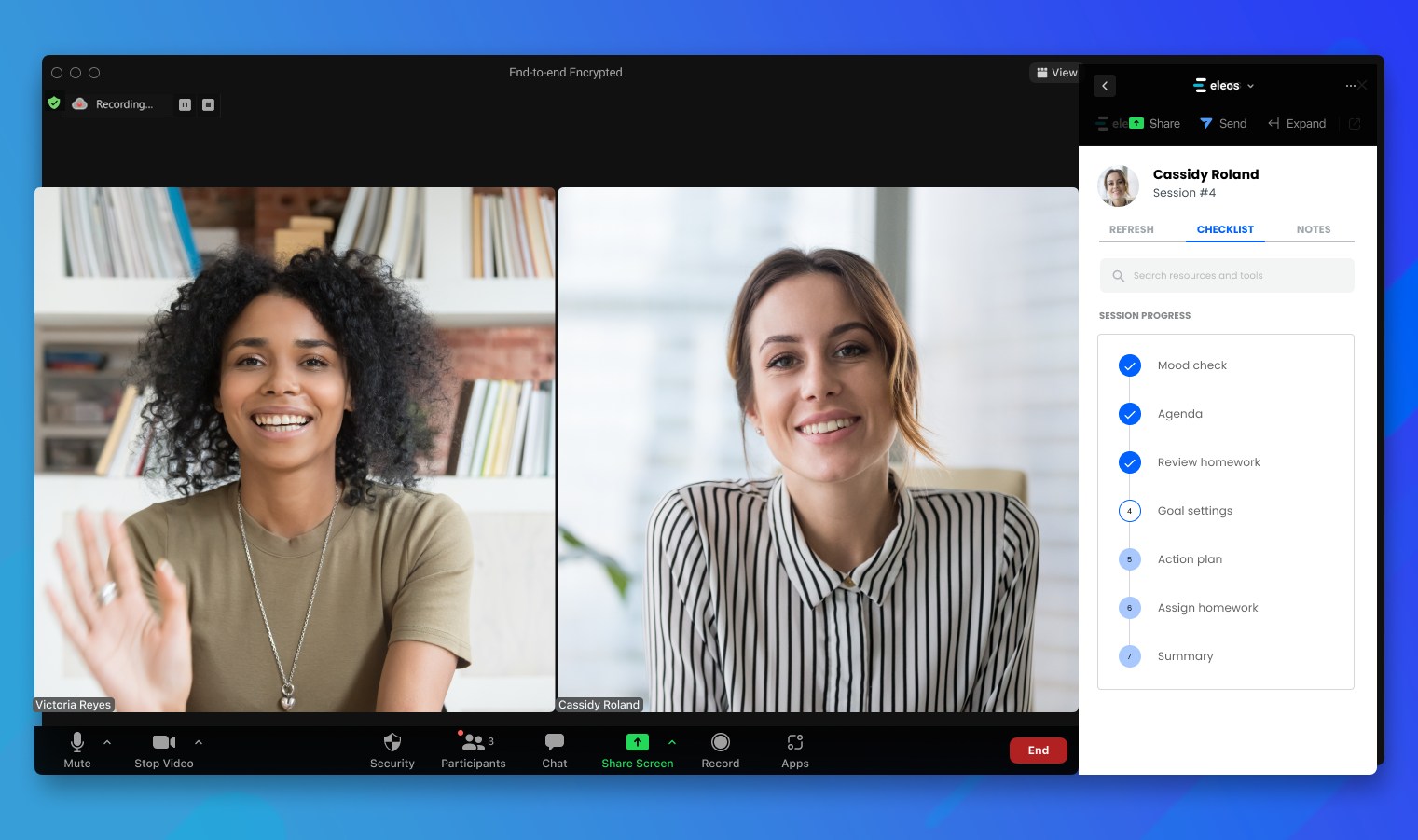
Task: Stop the recording
Action: 209,105
